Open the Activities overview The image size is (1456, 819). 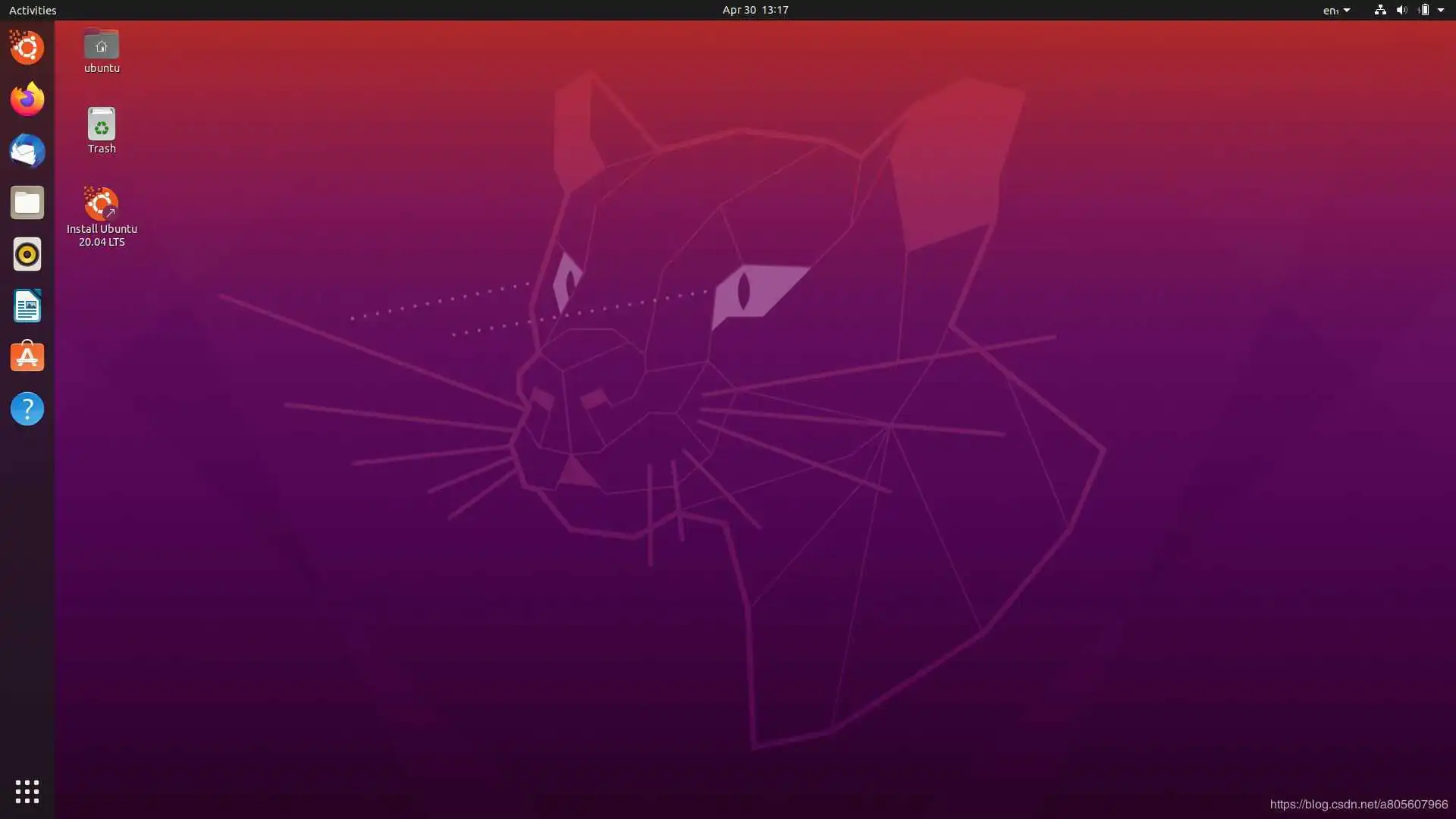tap(33, 10)
